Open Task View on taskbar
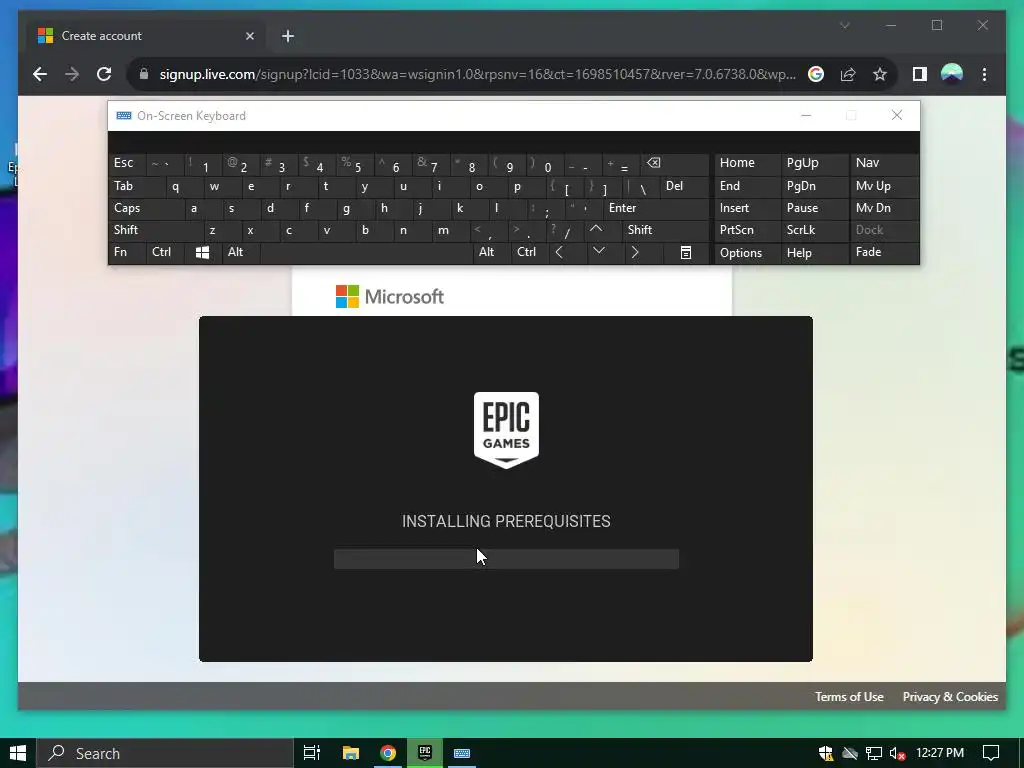 (312, 753)
